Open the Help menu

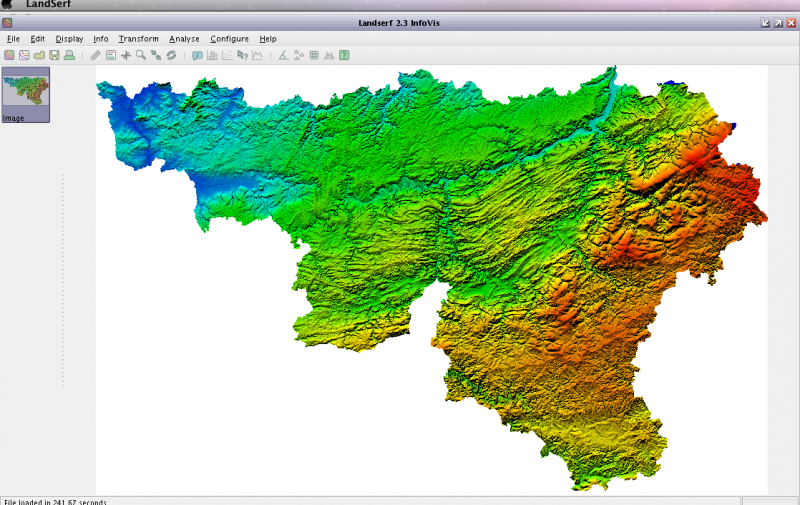point(268,39)
